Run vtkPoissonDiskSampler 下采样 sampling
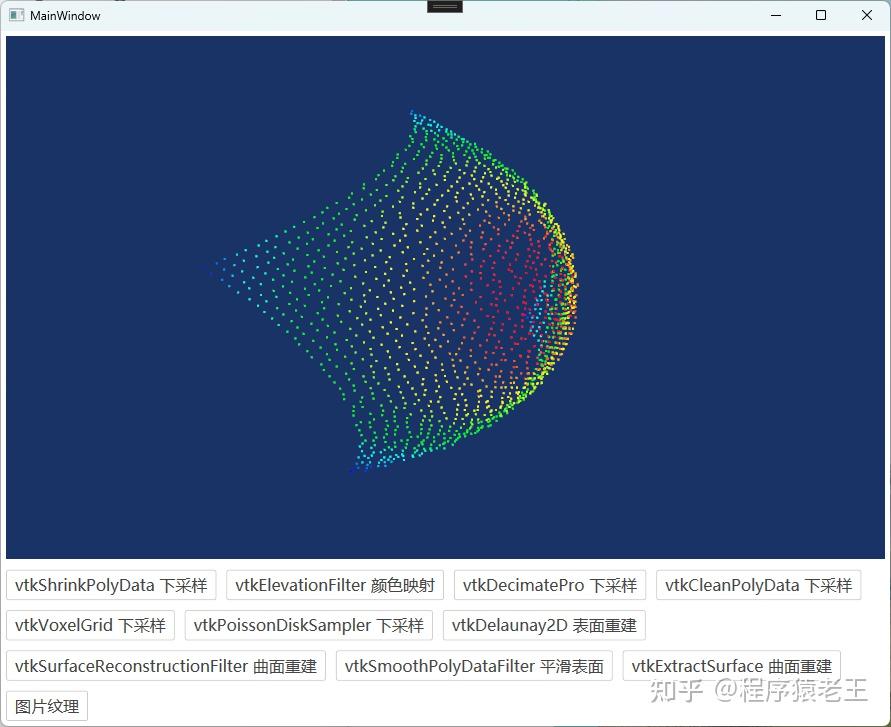Viewport: 891px width, 727px height. coord(308,626)
